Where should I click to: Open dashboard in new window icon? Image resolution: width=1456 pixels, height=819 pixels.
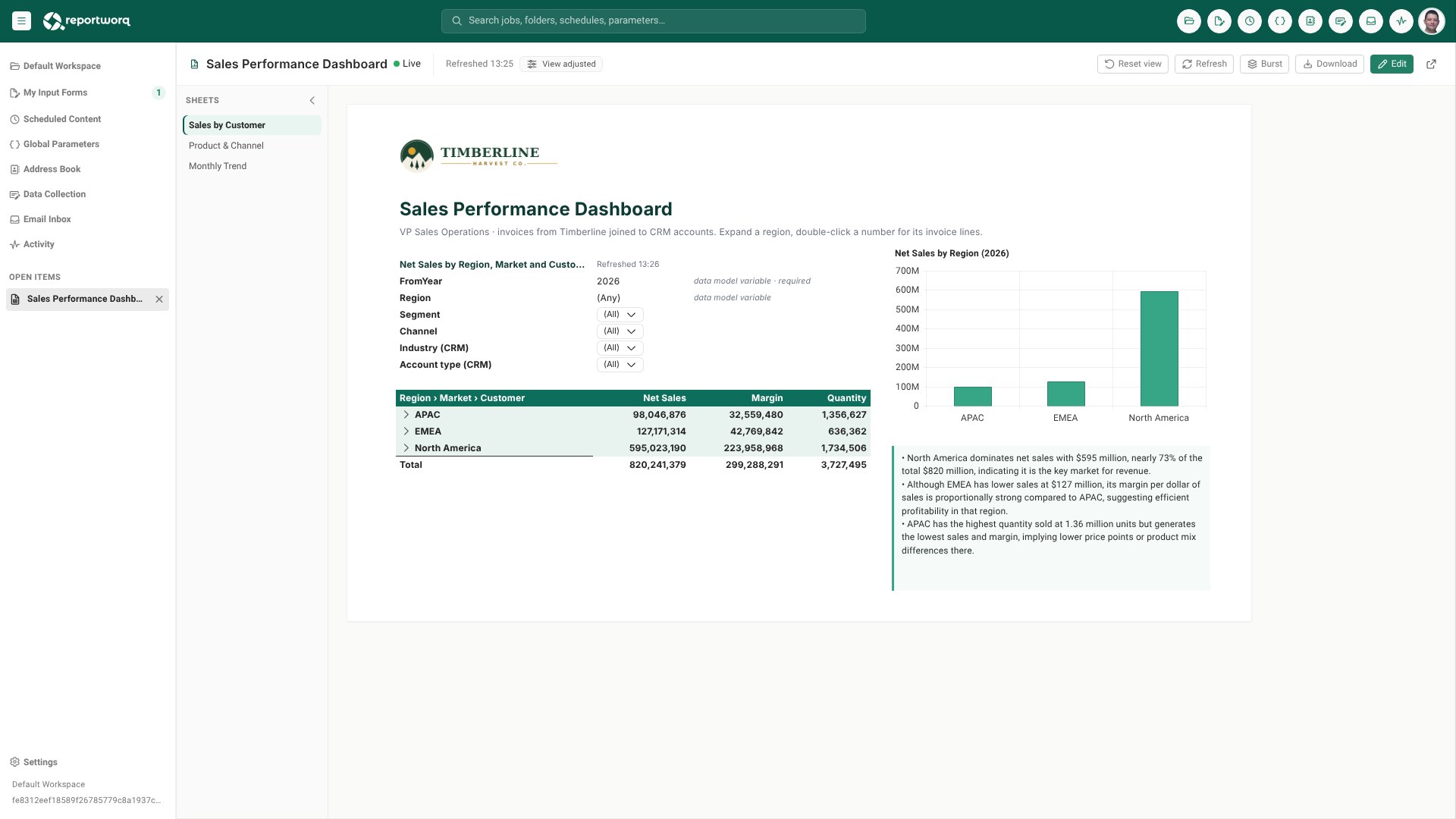(1431, 64)
